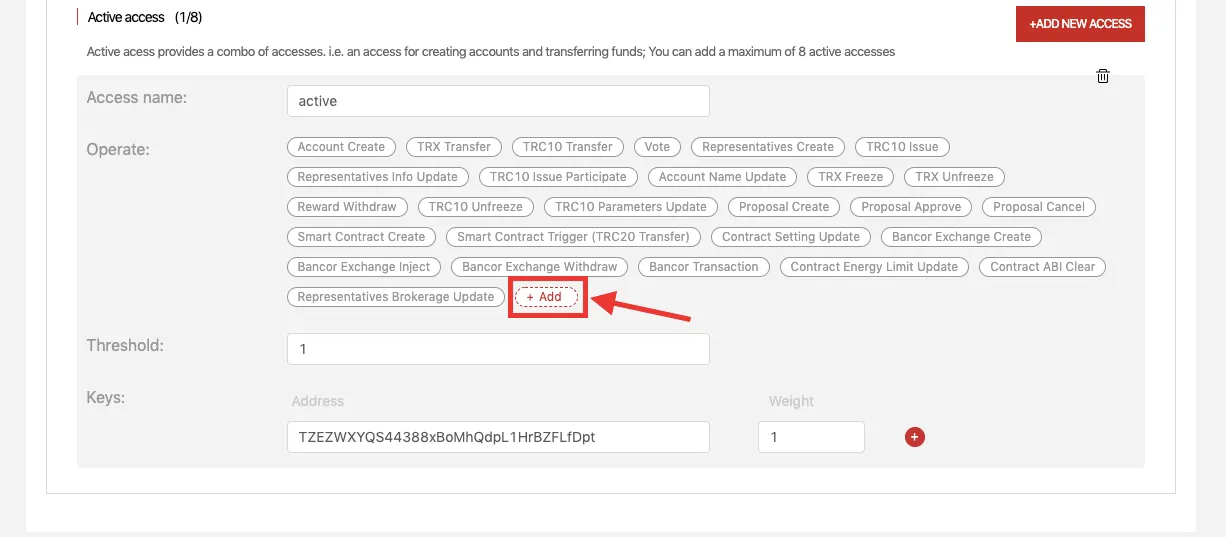
Task: Select the Representatives Brokerage Update tag
Action: 396,297
